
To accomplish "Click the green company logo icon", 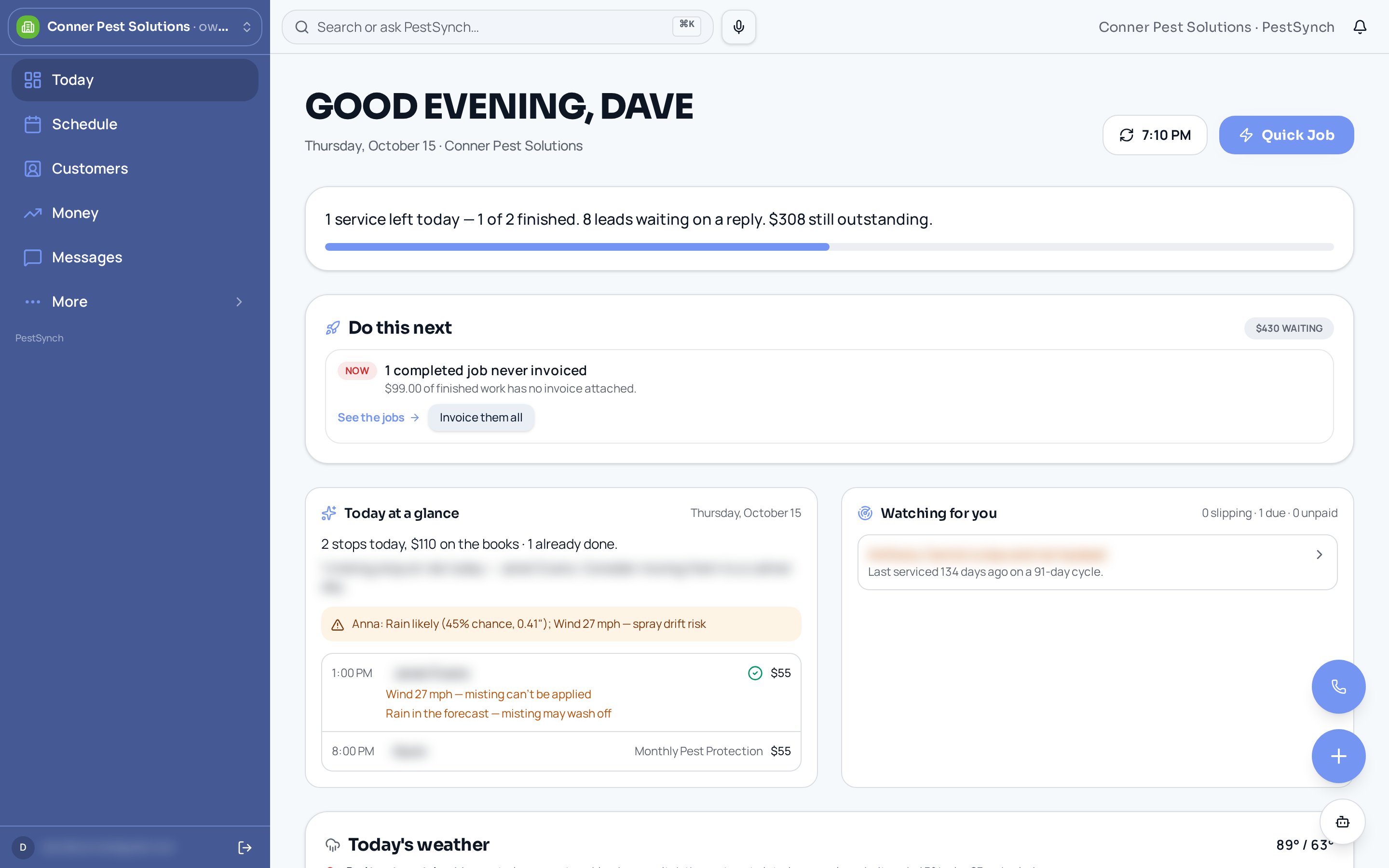I will [x=27, y=27].
